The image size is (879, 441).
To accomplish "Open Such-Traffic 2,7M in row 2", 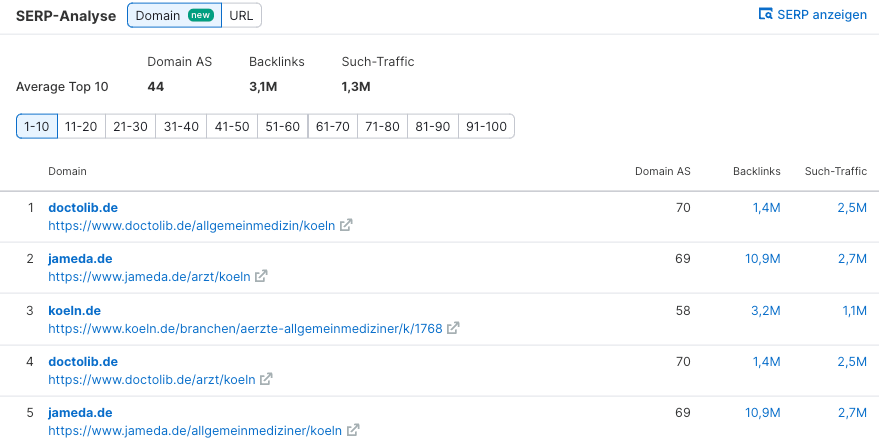I will click(852, 258).
